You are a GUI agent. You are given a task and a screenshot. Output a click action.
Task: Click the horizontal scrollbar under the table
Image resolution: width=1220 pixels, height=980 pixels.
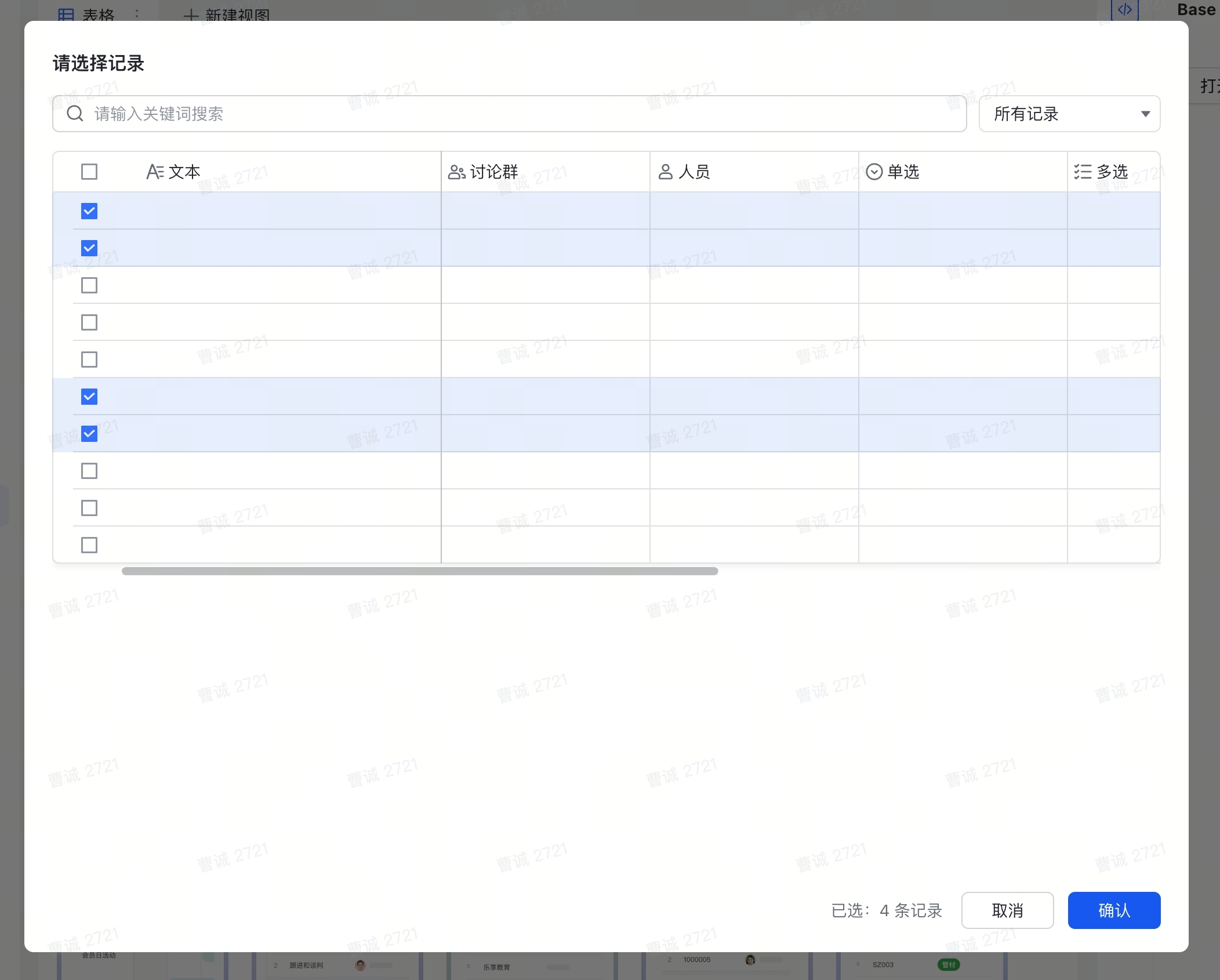420,571
